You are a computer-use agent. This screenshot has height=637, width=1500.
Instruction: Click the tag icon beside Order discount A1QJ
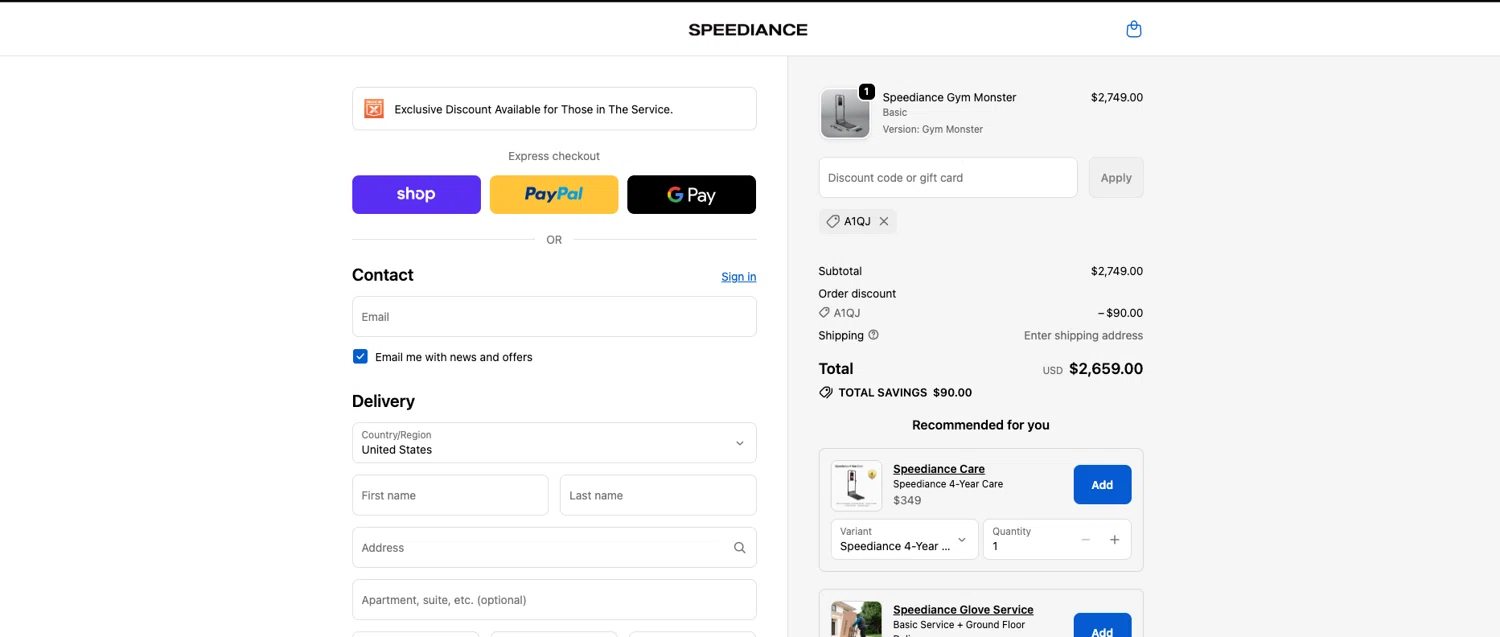(x=825, y=313)
